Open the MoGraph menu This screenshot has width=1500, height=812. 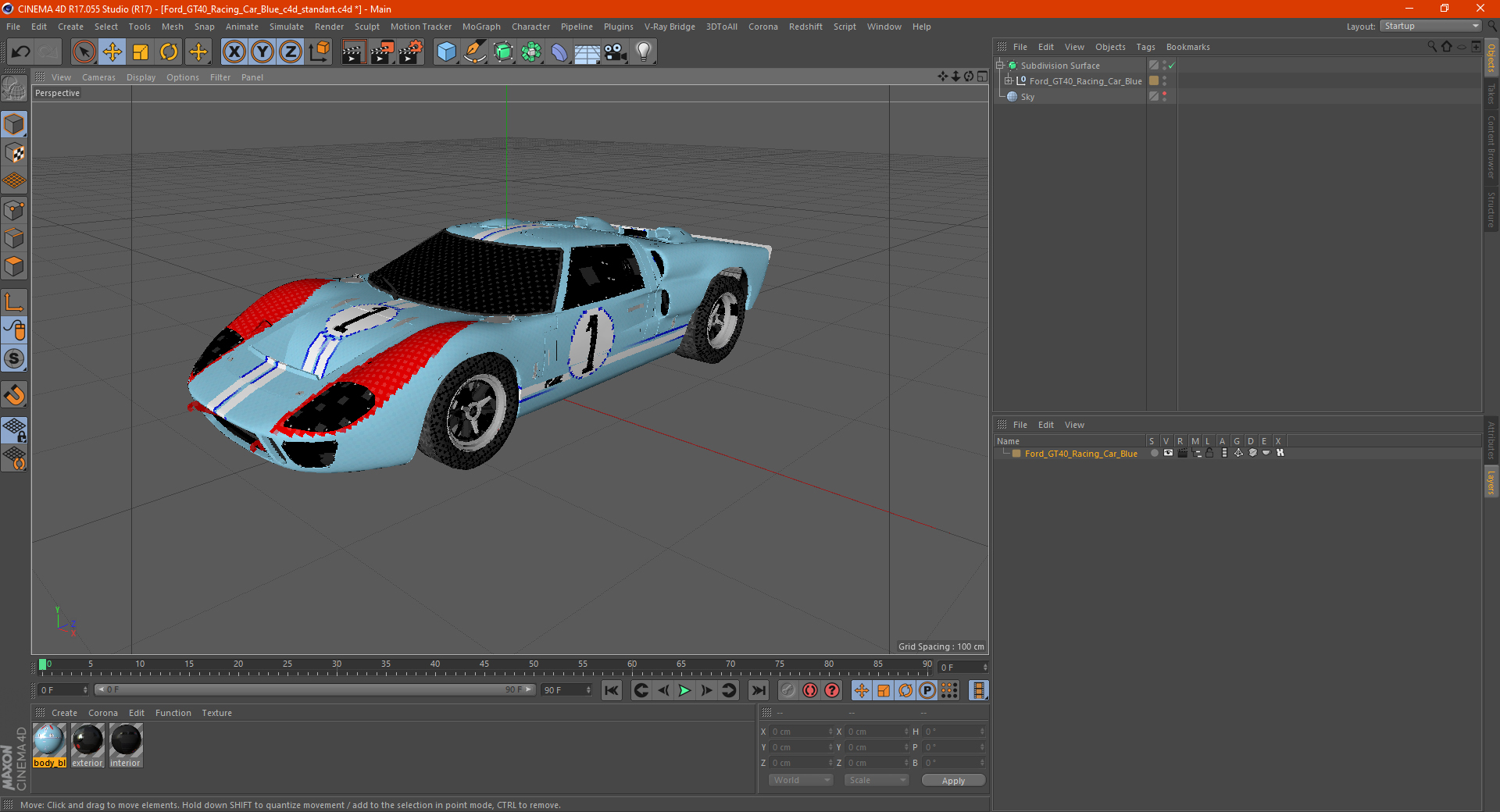(x=481, y=27)
